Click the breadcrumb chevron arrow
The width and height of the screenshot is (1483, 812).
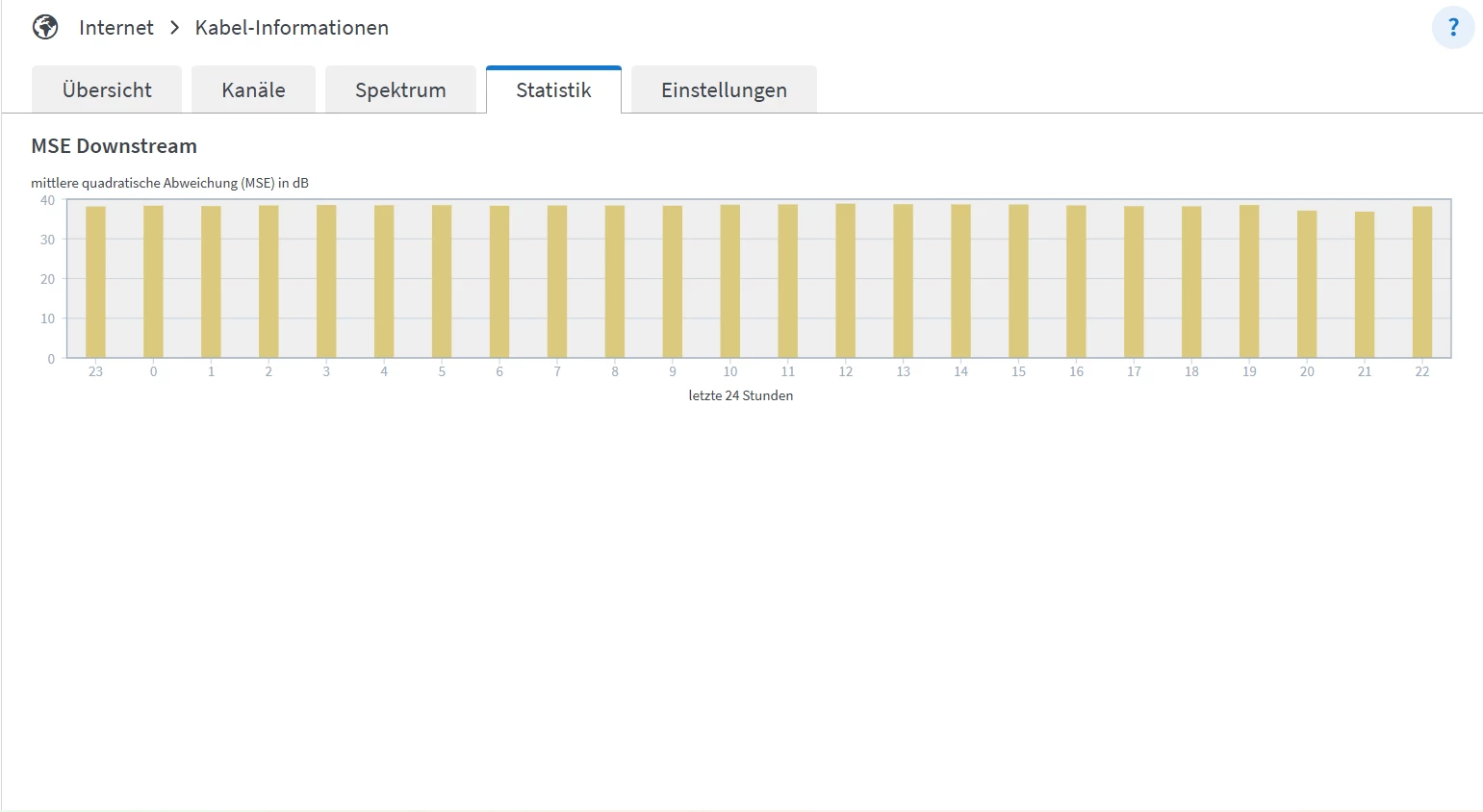point(174,27)
